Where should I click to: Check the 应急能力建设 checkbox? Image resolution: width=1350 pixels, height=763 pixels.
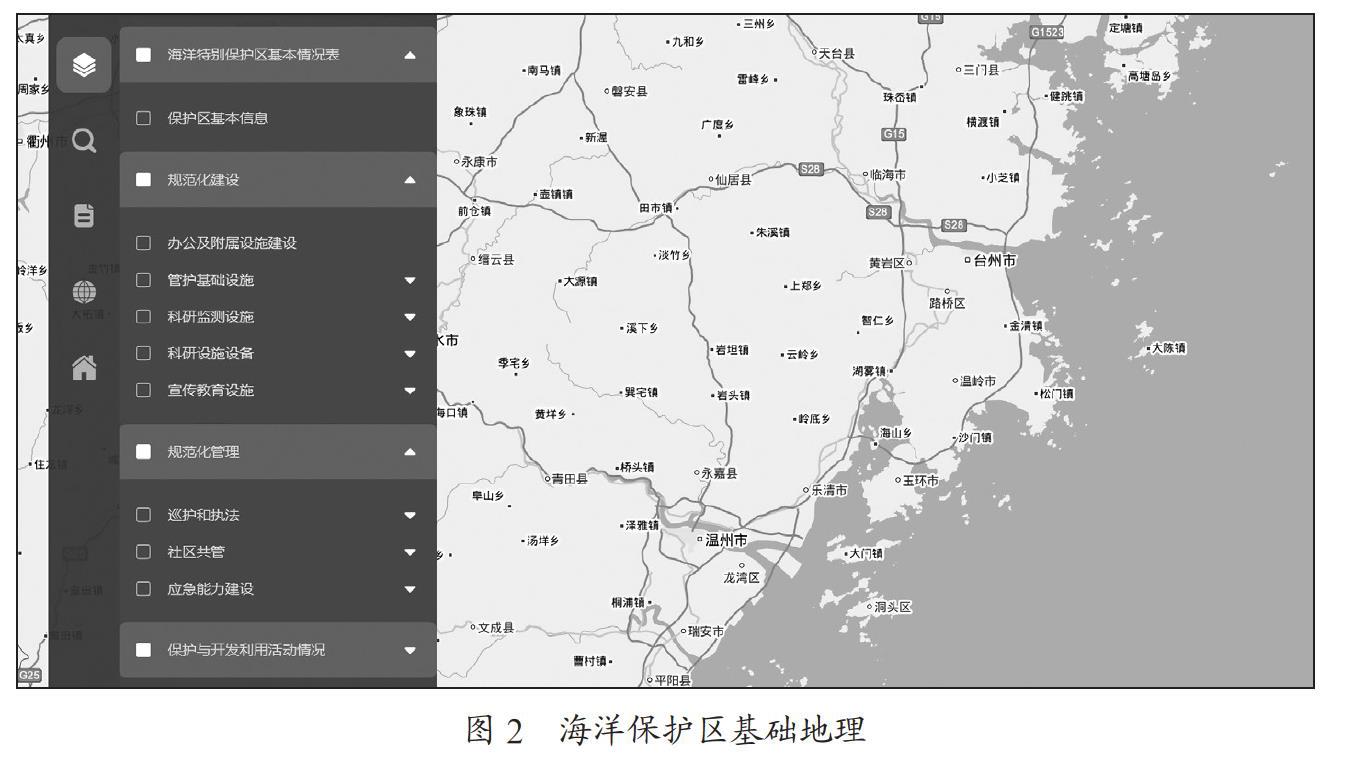point(143,589)
